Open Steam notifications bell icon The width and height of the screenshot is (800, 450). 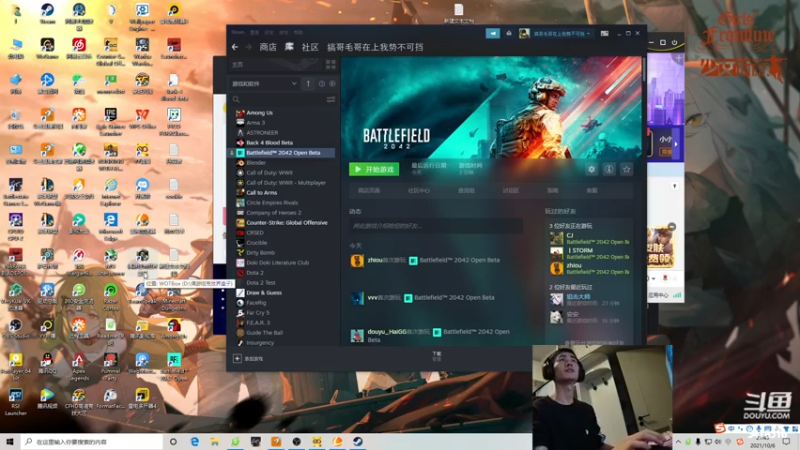point(509,33)
